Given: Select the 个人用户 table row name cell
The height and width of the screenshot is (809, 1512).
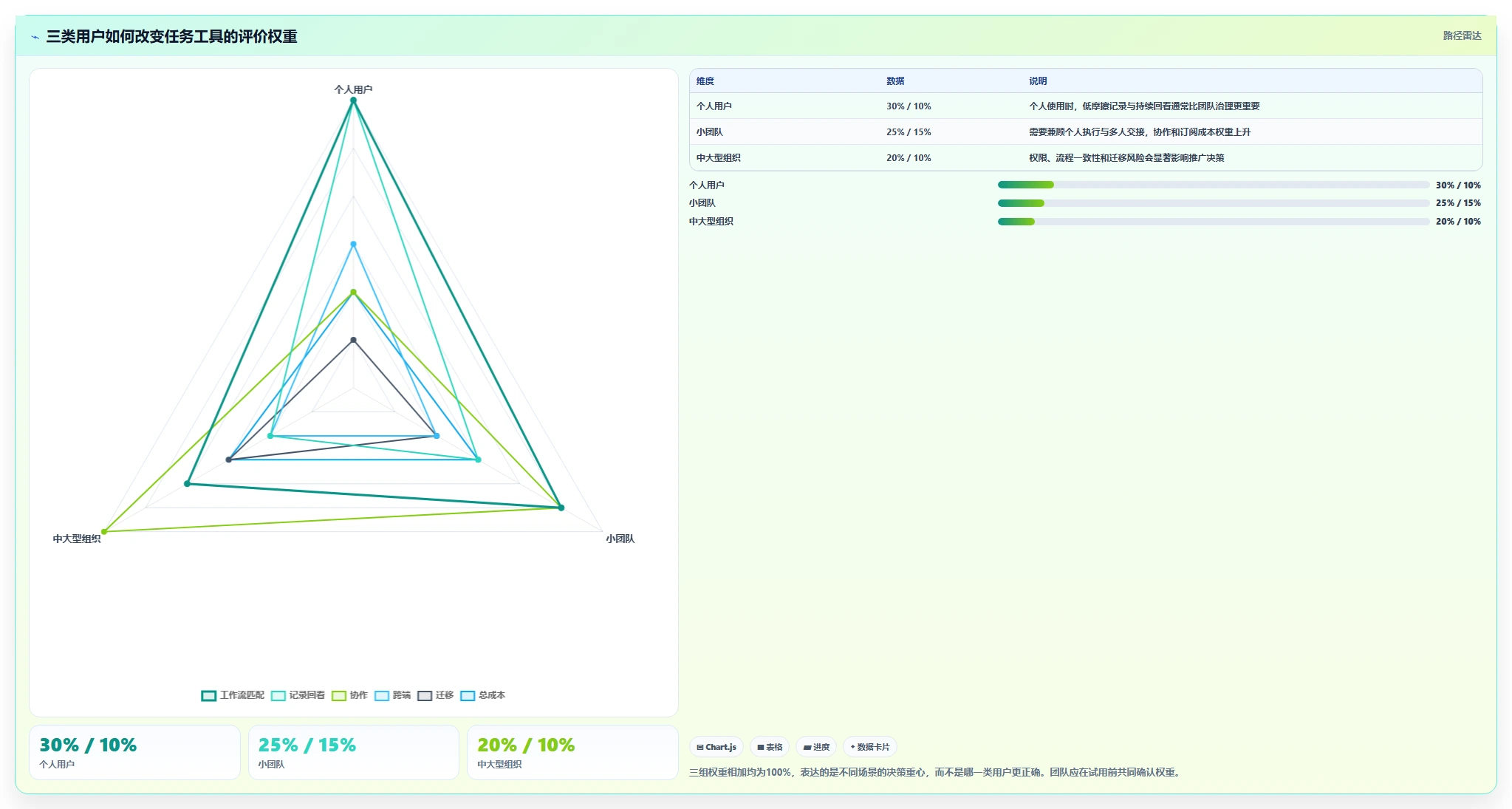Looking at the screenshot, I should coord(714,106).
